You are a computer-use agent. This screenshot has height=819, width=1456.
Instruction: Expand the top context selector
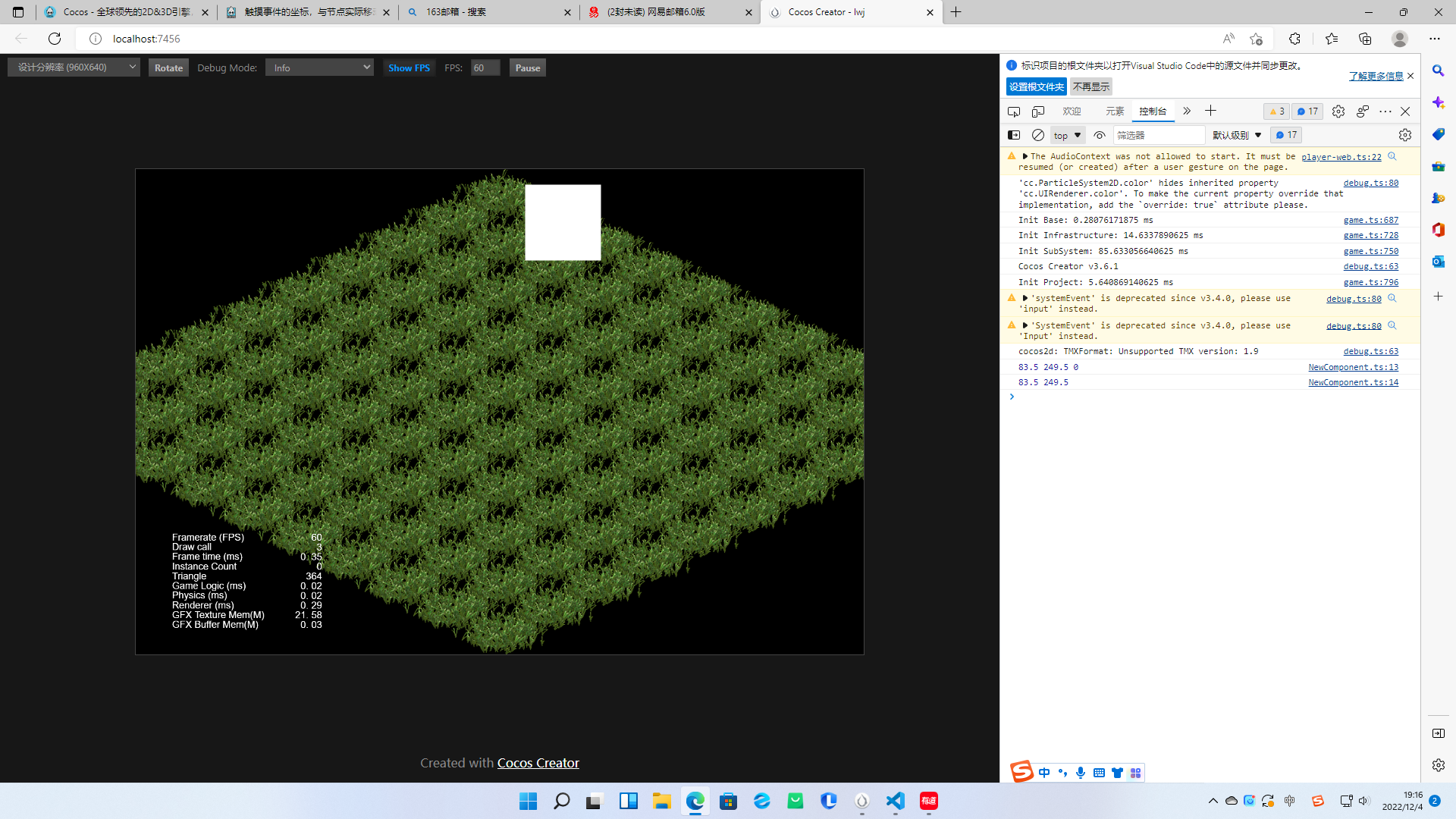[1067, 135]
